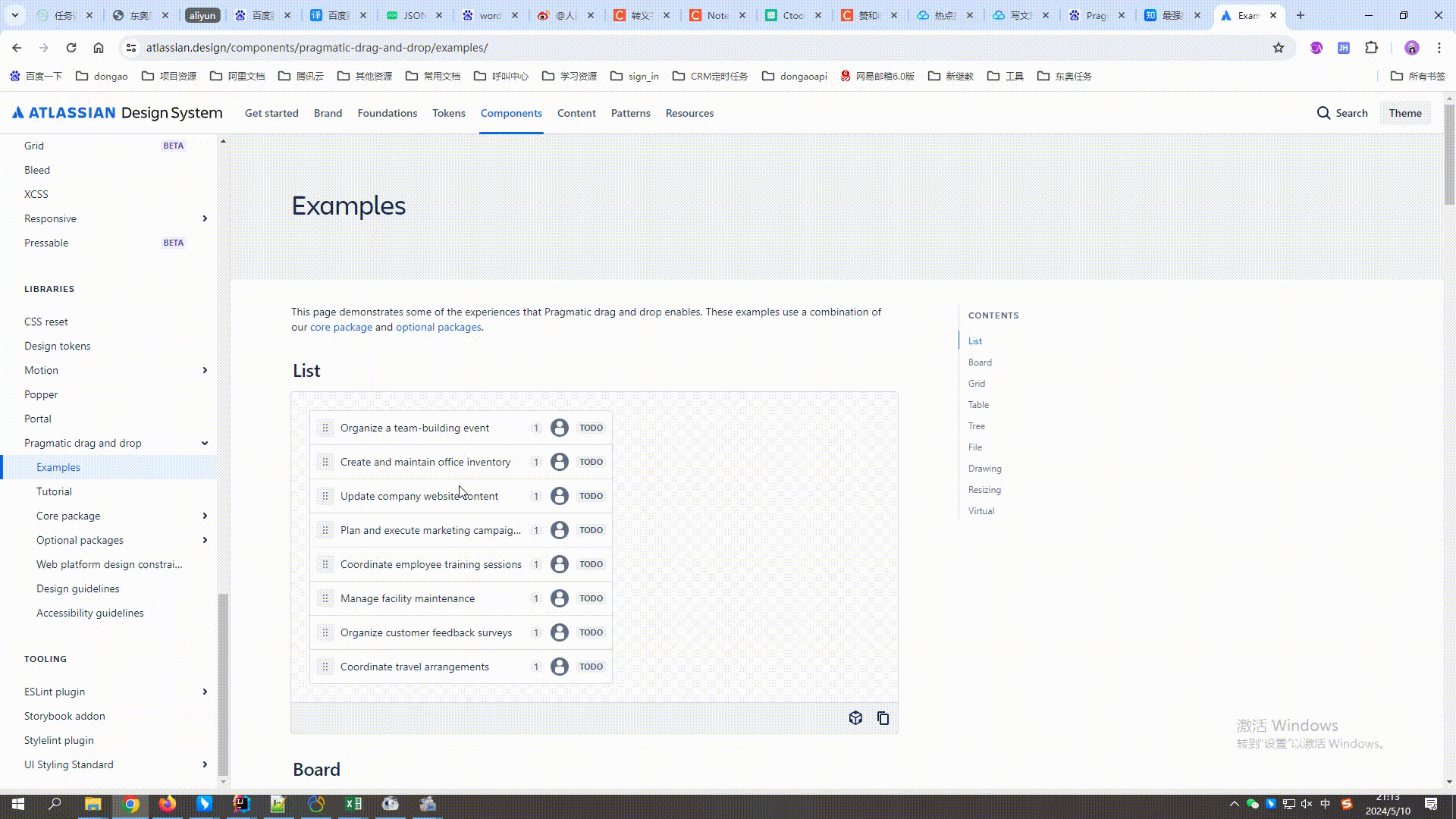Click the drag handle icon on 'Plan and execute marketing campaign' row

(325, 530)
